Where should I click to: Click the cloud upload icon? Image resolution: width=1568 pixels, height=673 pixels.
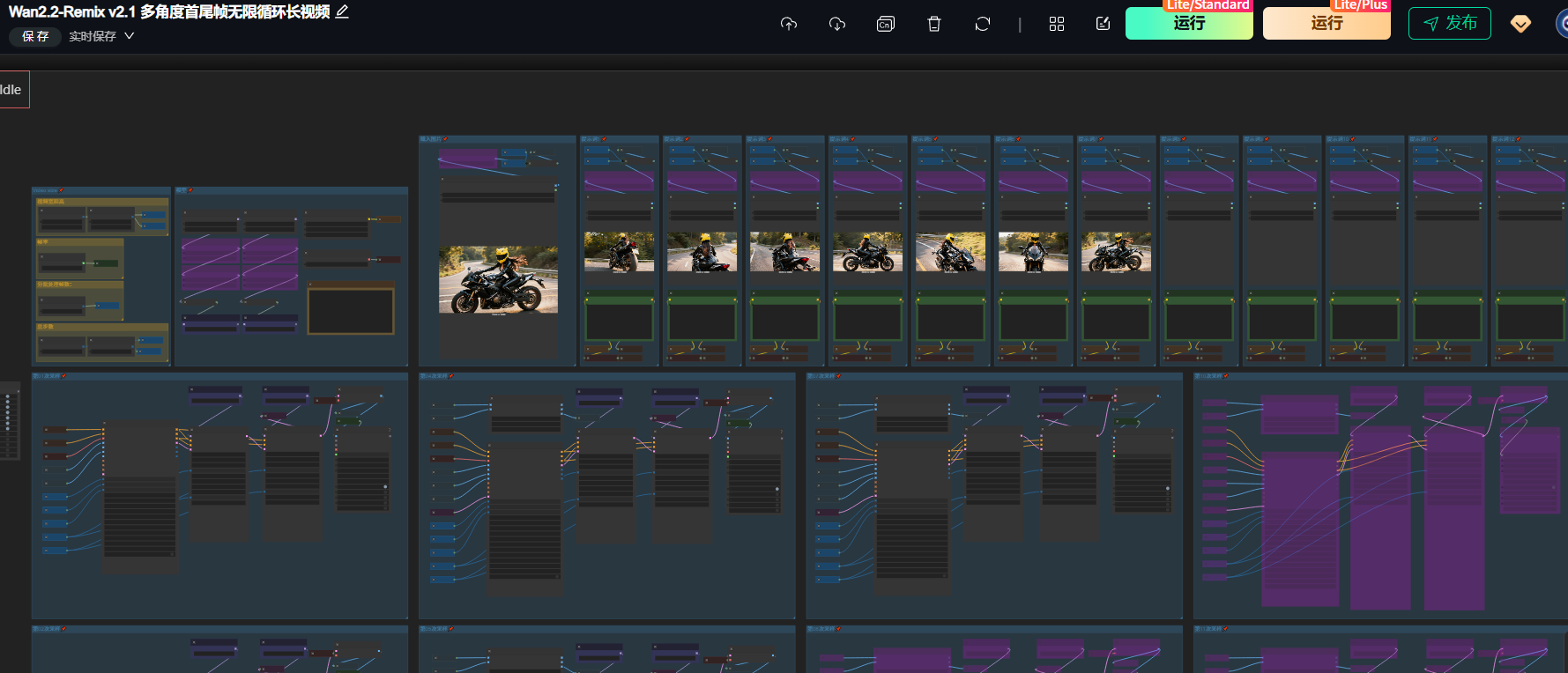789,24
